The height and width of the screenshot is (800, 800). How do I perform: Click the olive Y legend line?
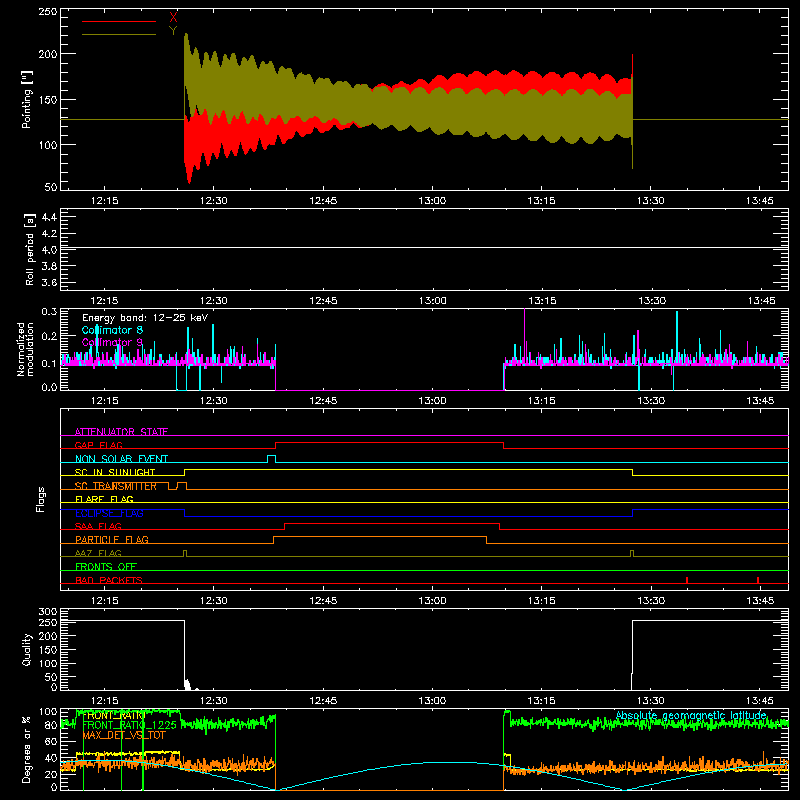119,34
